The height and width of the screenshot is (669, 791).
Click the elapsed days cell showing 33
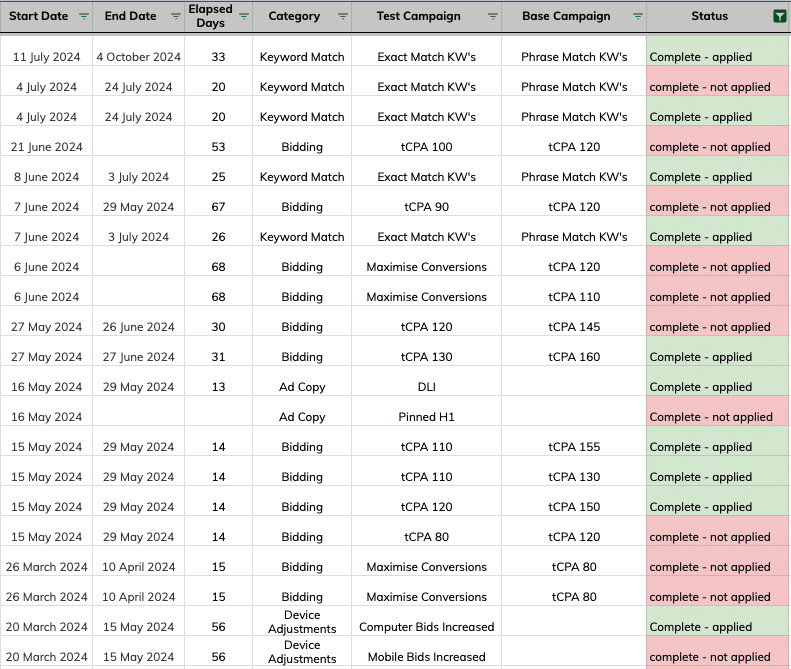click(219, 57)
